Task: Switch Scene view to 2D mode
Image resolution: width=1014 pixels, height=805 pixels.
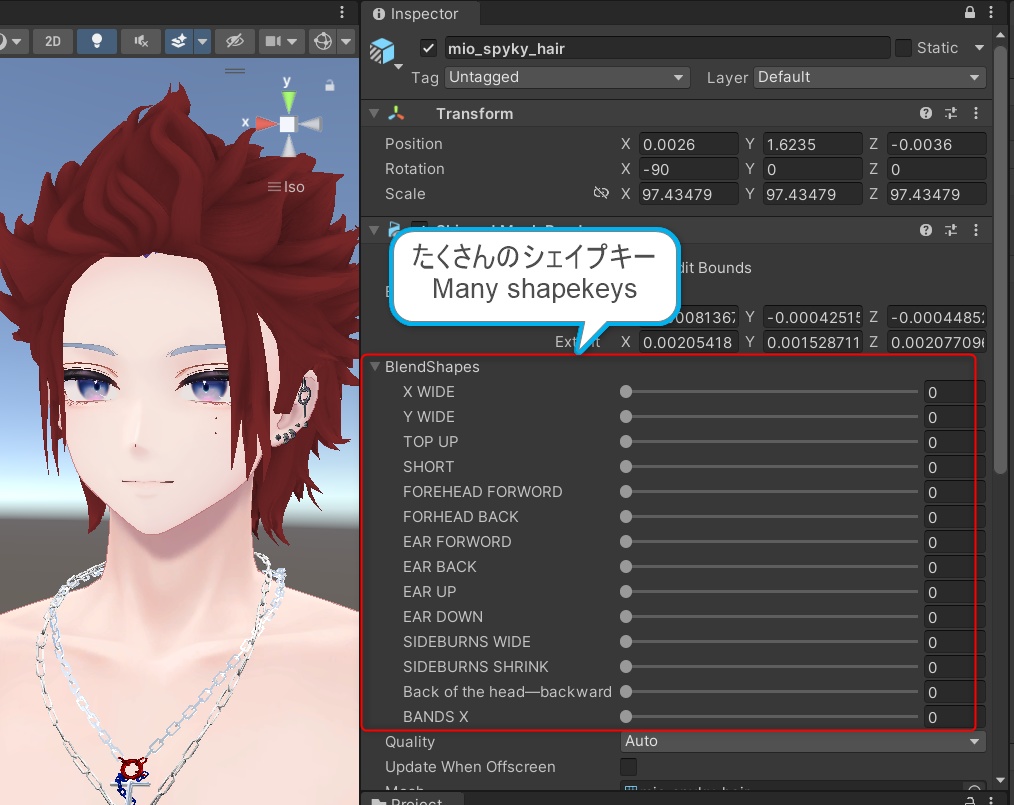Action: [x=52, y=41]
